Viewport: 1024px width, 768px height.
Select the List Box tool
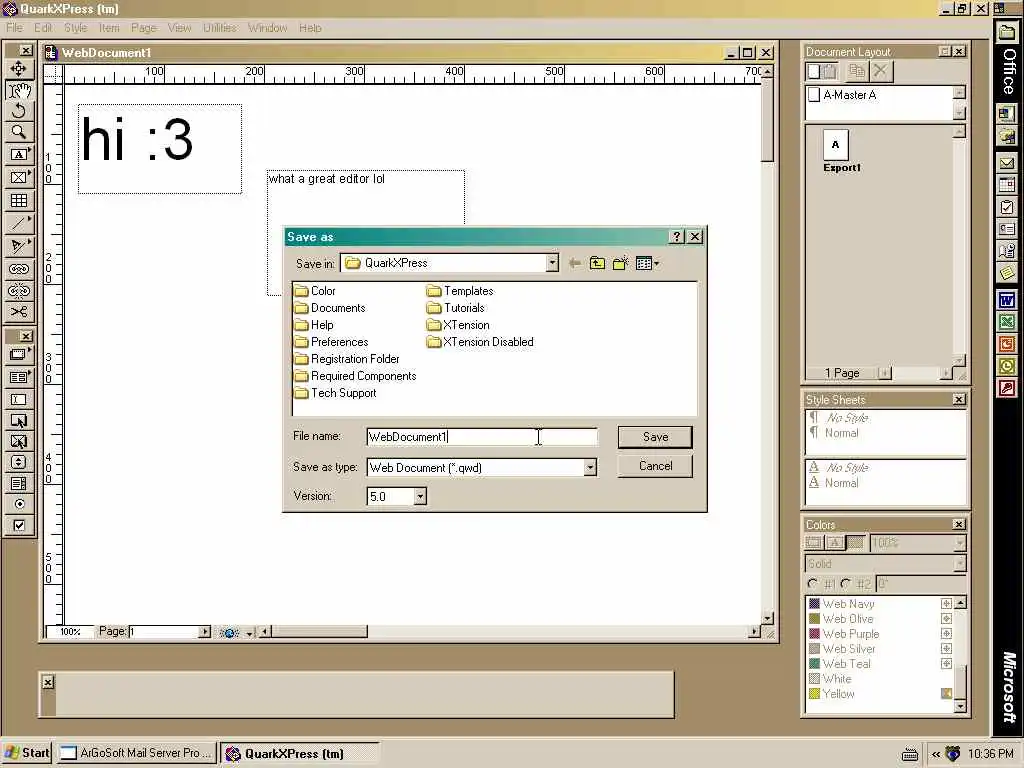click(x=18, y=483)
